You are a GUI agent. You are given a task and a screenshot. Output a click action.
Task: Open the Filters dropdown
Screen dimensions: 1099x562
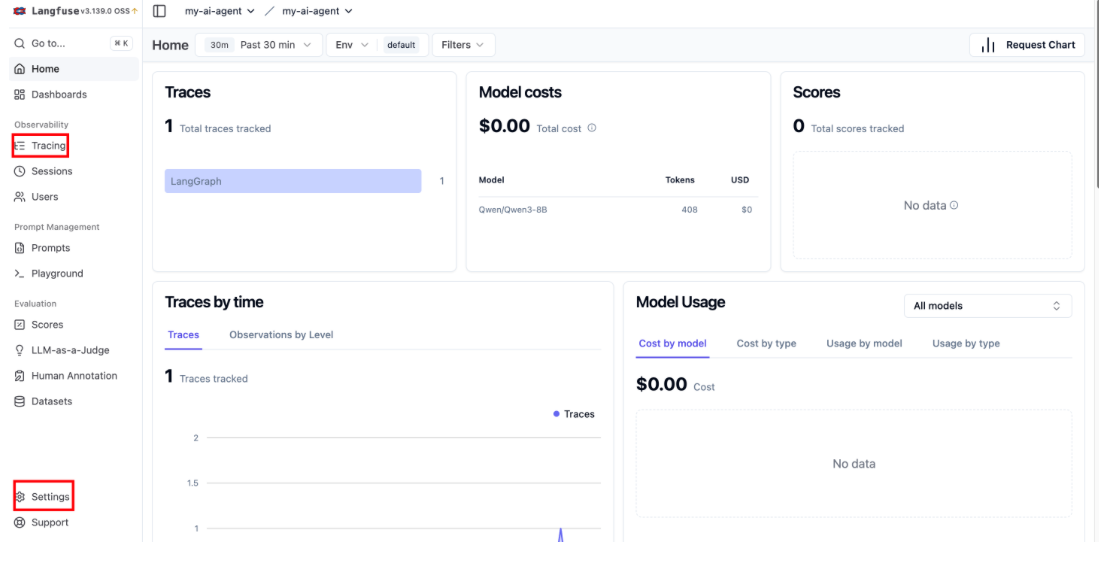click(x=463, y=45)
